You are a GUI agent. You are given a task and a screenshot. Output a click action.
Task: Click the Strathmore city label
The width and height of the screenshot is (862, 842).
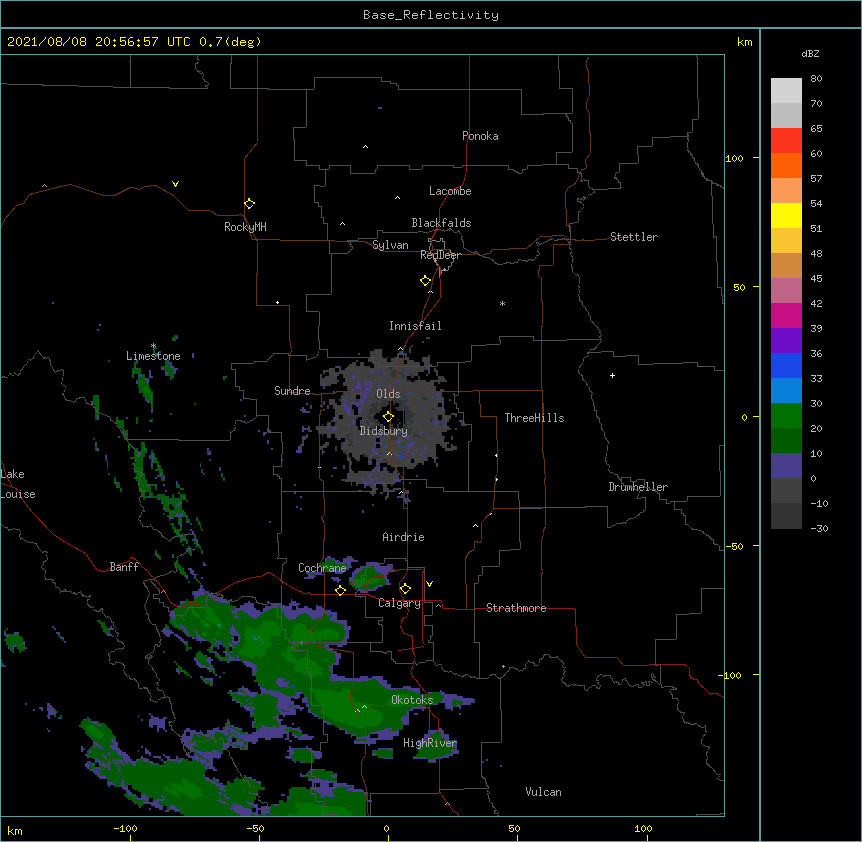(516, 608)
